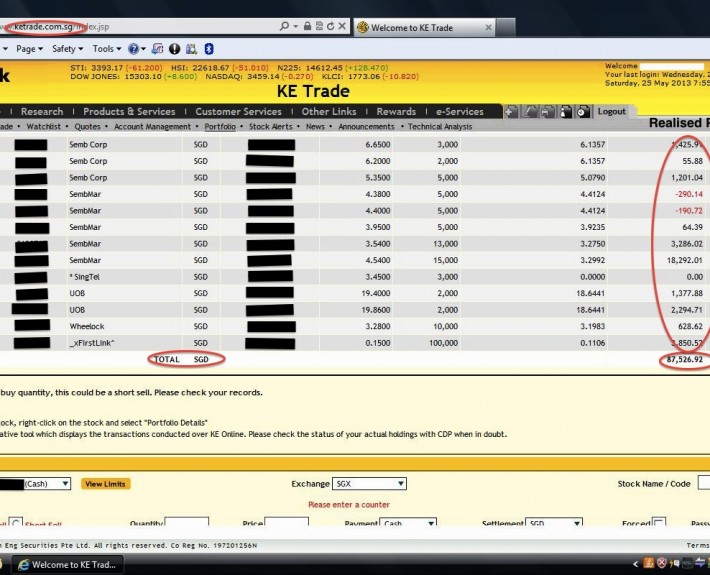This screenshot has height=575, width=710.
Task: Click the Stock Name / Code field
Action: coord(703,484)
